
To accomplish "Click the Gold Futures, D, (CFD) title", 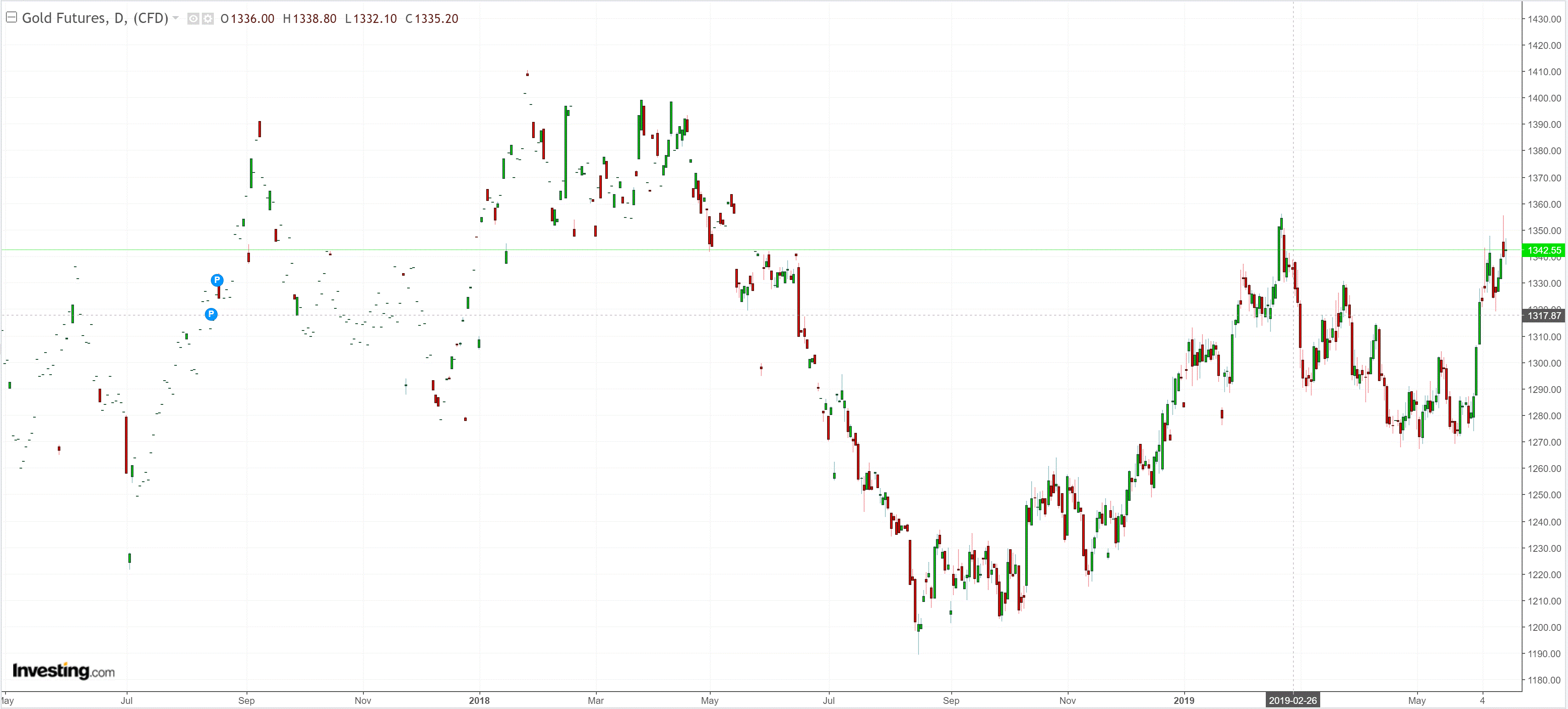I will [x=95, y=18].
